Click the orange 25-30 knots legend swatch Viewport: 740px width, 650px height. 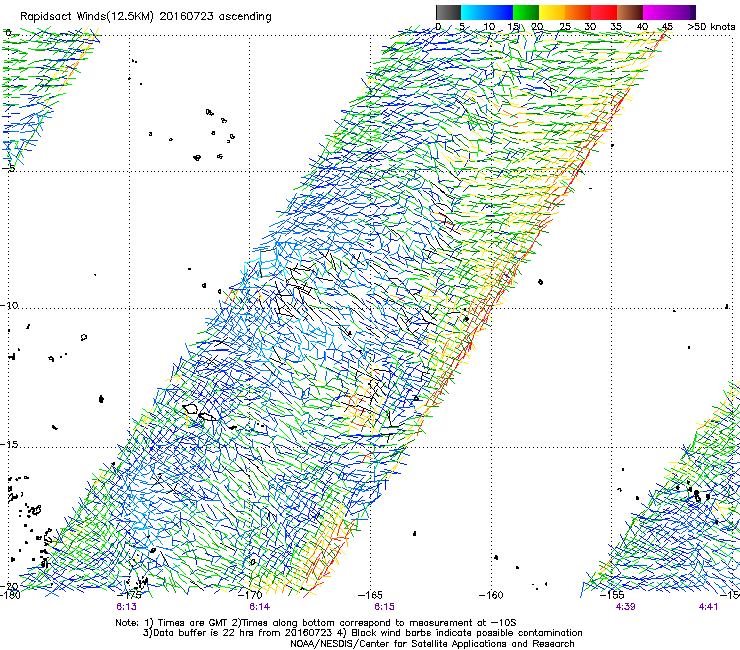(x=578, y=12)
